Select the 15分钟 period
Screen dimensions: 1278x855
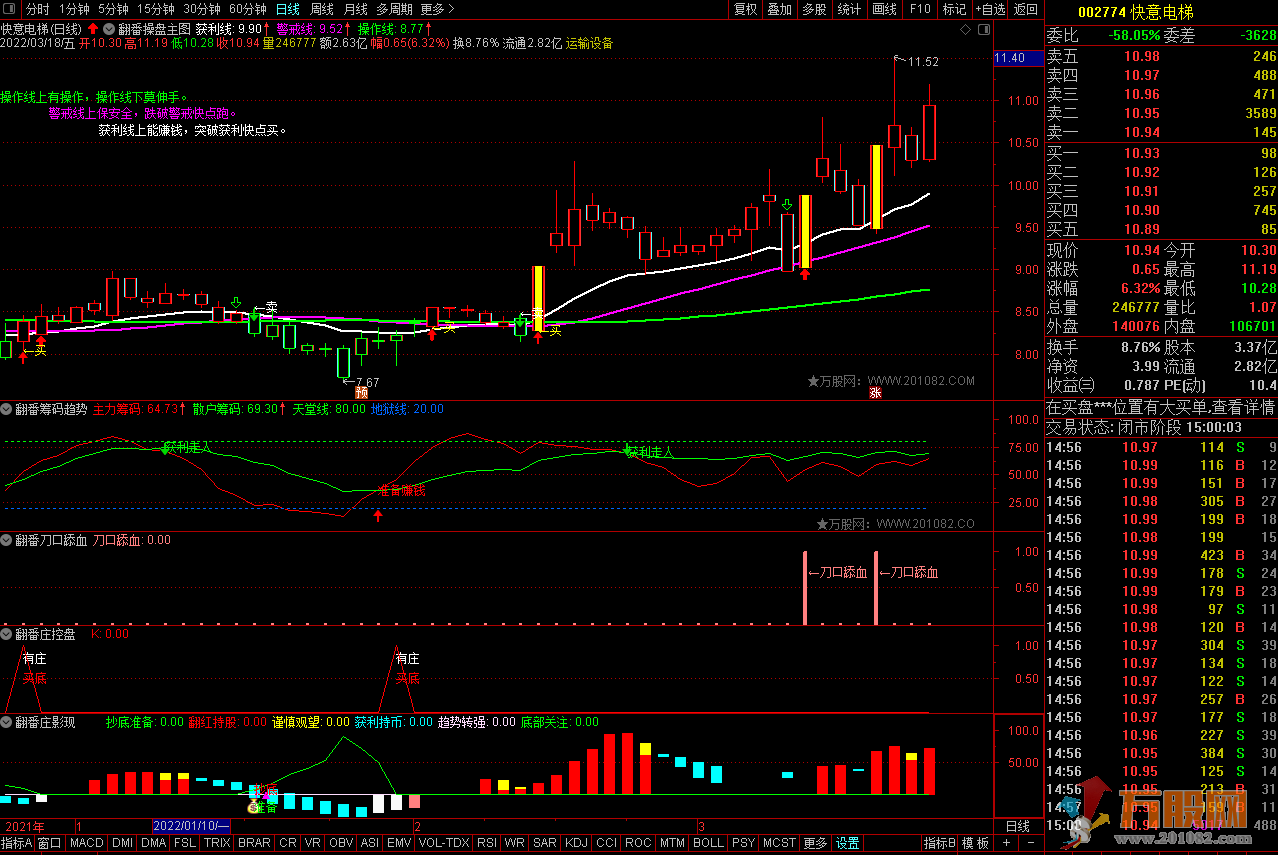click(x=156, y=9)
